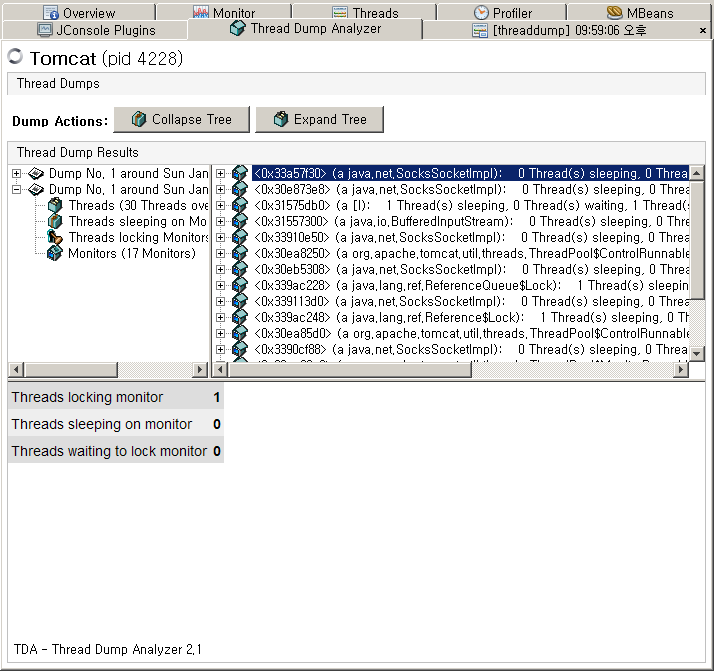The image size is (714, 671).
Task: Click the MBeans beans icon
Action: (x=614, y=12)
